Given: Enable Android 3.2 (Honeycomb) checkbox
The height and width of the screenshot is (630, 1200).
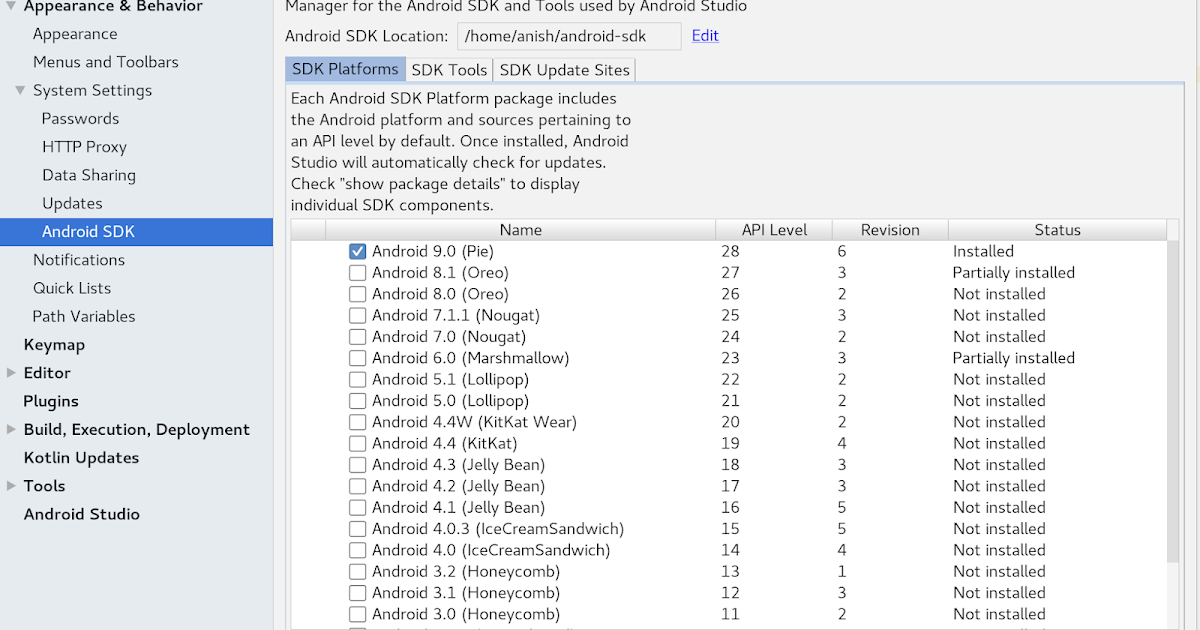Looking at the screenshot, I should 357,572.
